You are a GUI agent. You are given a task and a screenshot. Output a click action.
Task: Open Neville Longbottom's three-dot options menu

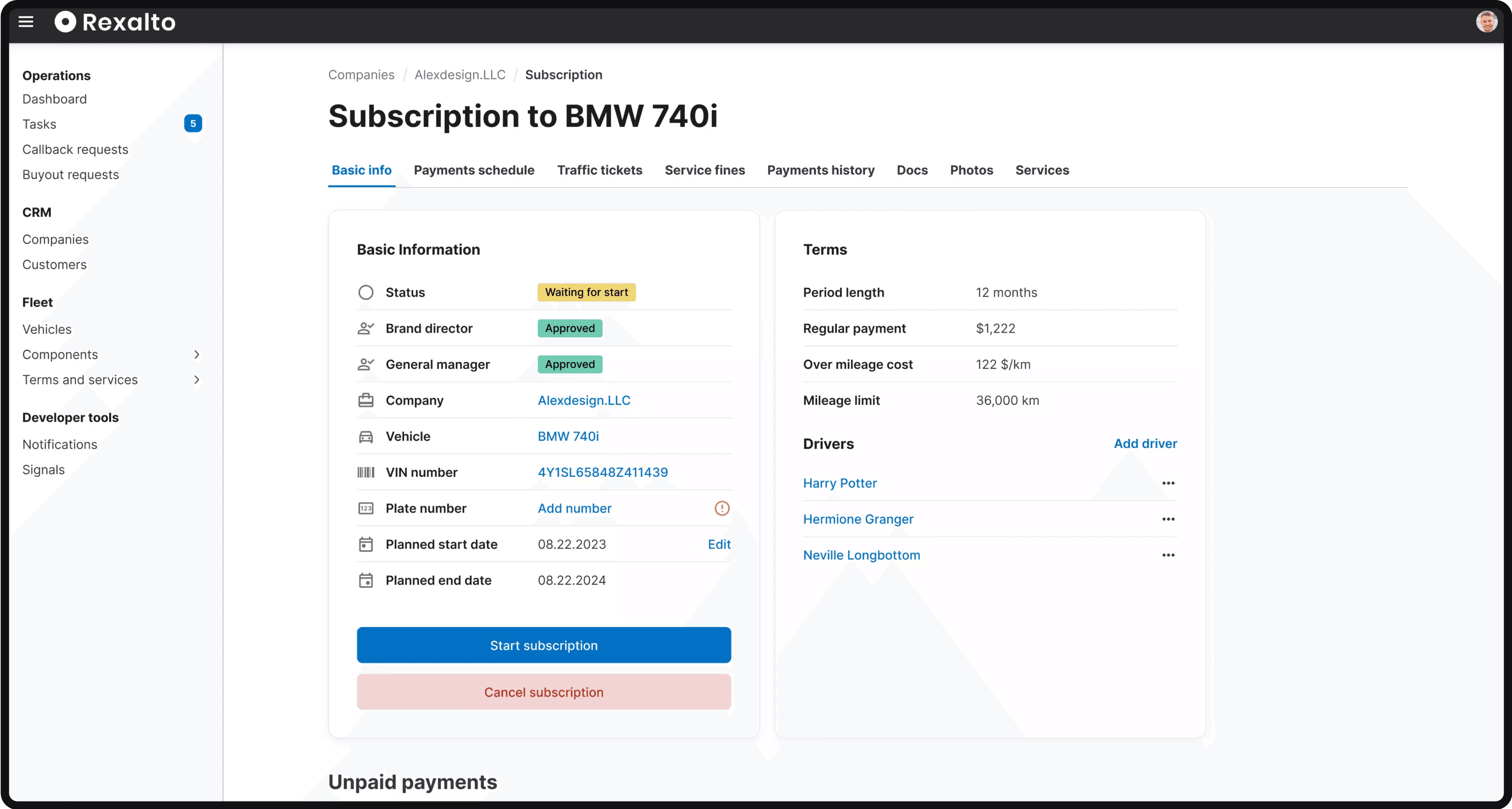coord(1168,555)
